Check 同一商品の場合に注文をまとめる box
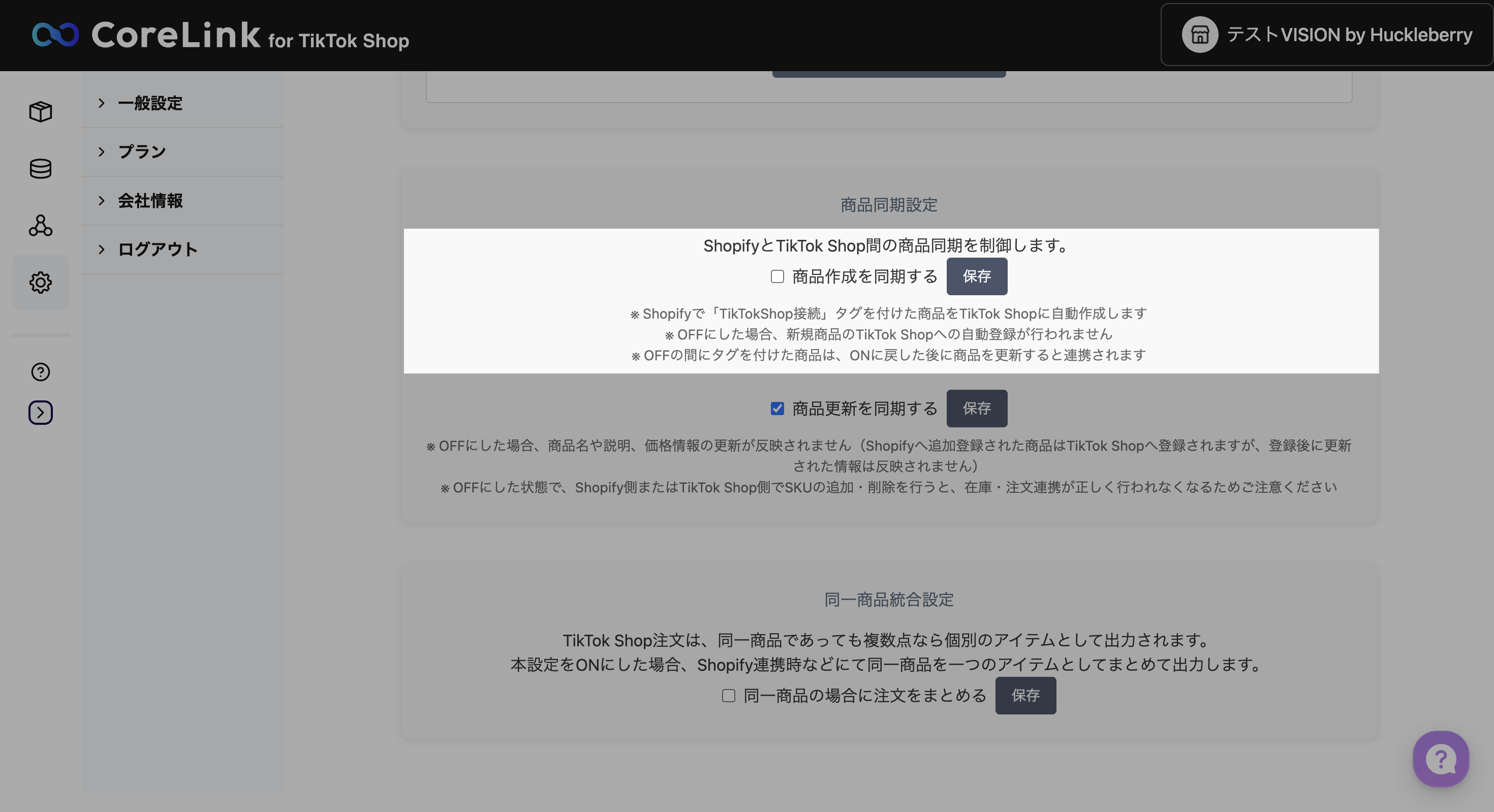This screenshot has width=1494, height=812. 728,696
